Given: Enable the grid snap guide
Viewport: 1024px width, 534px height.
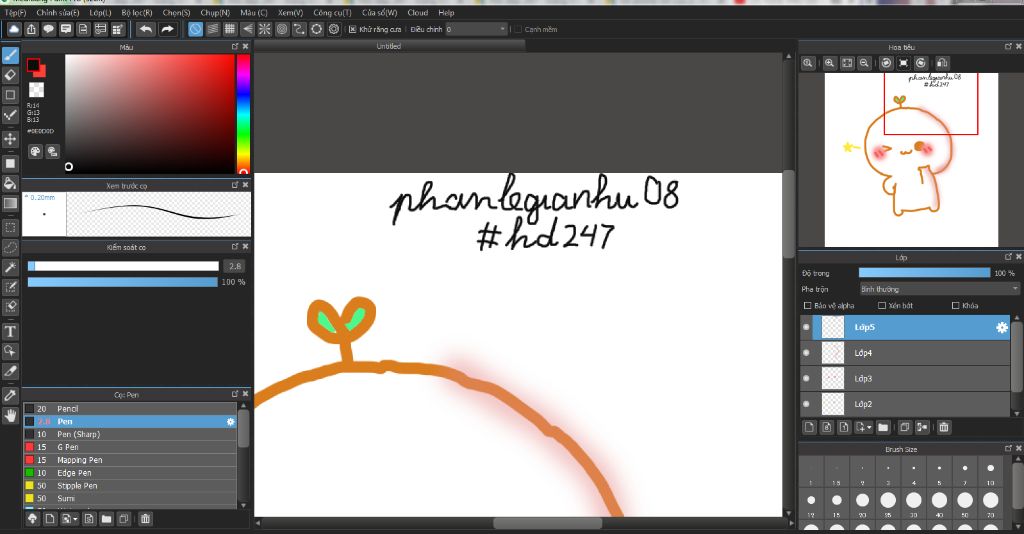Looking at the screenshot, I should [230, 29].
